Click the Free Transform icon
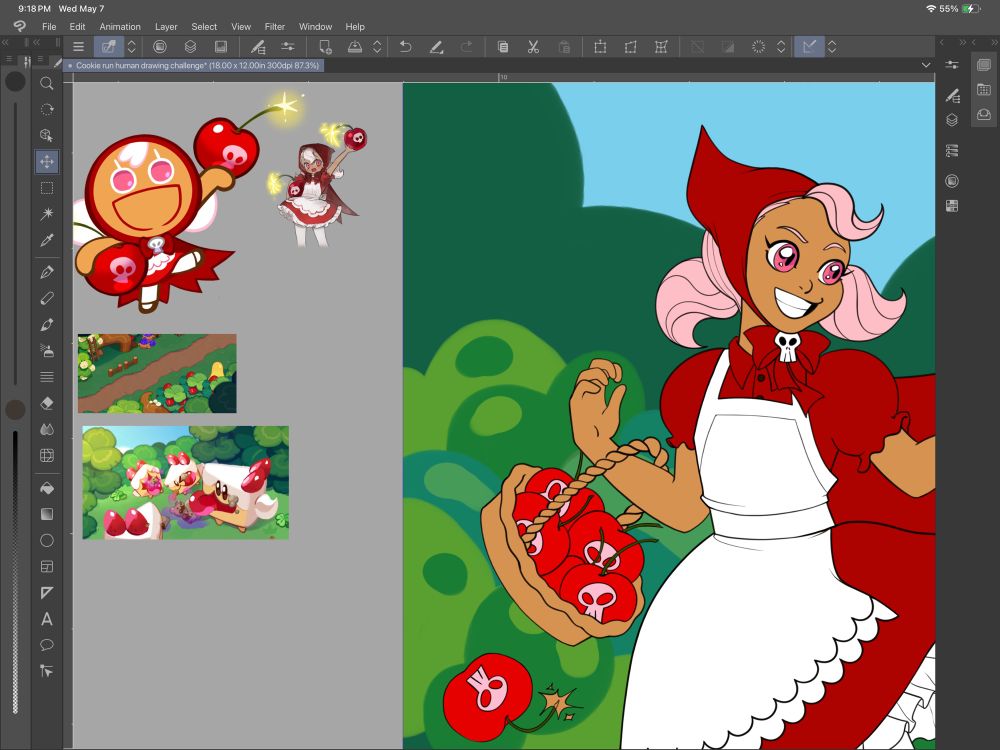 point(631,47)
